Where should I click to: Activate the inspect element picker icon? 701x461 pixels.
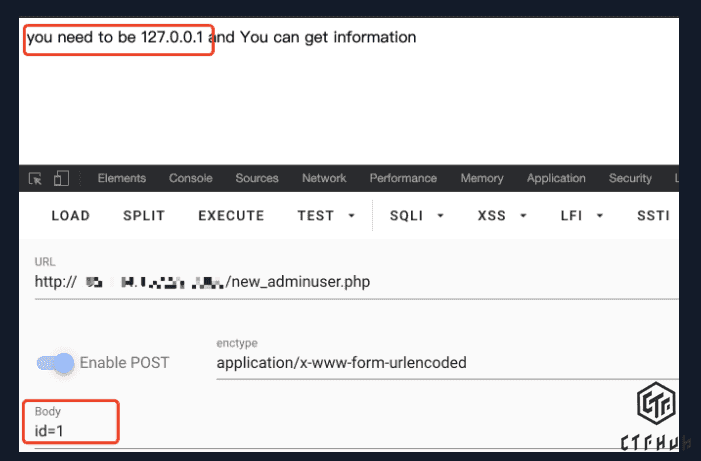pyautogui.click(x=36, y=179)
